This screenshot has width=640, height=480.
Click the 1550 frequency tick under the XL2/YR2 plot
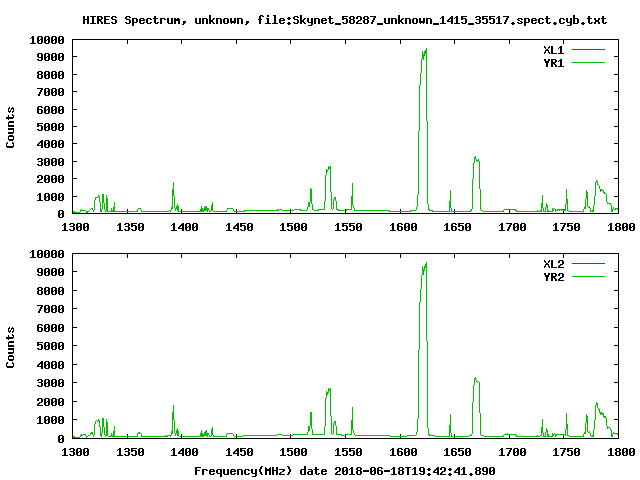point(348,452)
